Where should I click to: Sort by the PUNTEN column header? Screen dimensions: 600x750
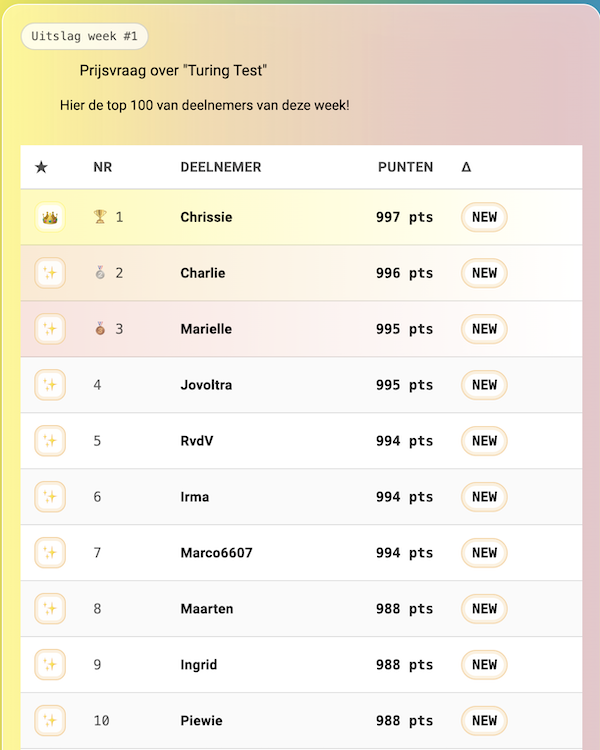click(405, 167)
